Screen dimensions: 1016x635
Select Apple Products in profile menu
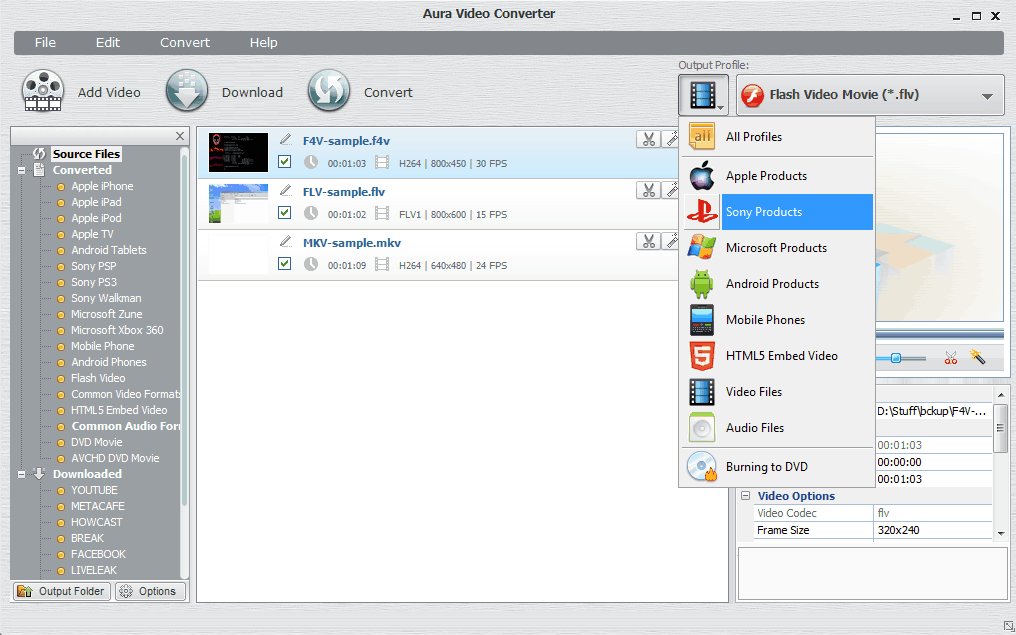(777, 176)
